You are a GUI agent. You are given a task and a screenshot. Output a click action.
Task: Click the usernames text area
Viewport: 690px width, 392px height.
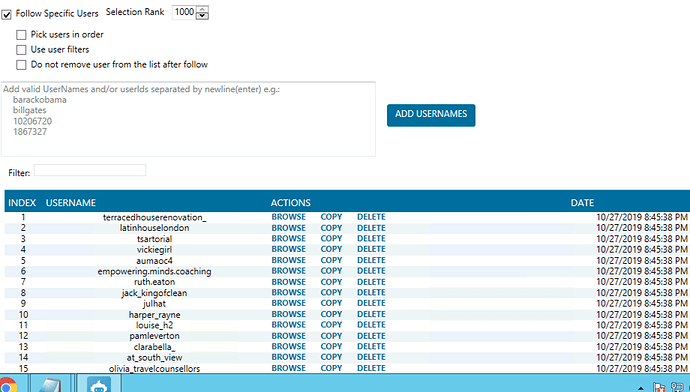coord(188,119)
